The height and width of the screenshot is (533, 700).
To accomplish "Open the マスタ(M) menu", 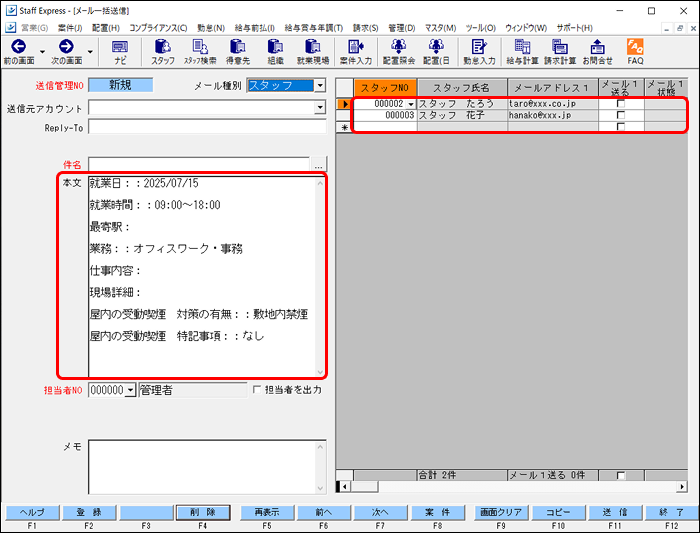I will point(441,28).
